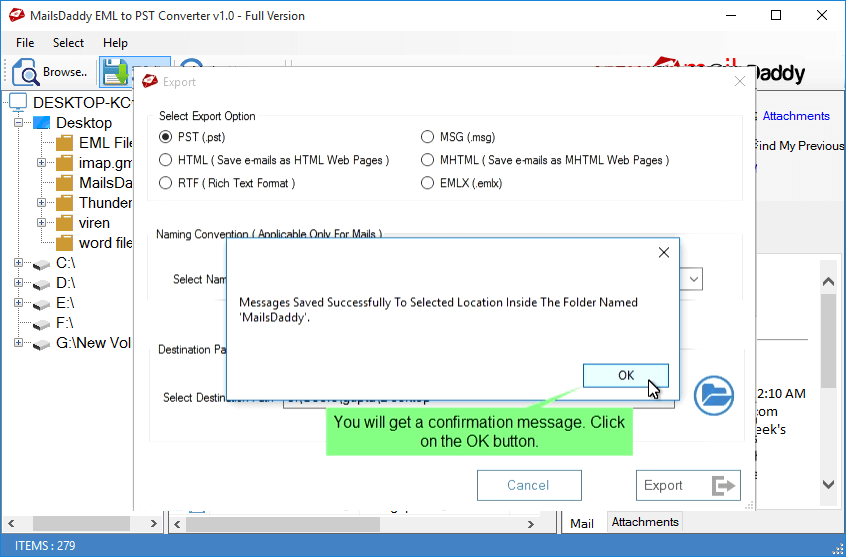Click the viren folder icon
Screen dimensions: 846x557
point(64,223)
